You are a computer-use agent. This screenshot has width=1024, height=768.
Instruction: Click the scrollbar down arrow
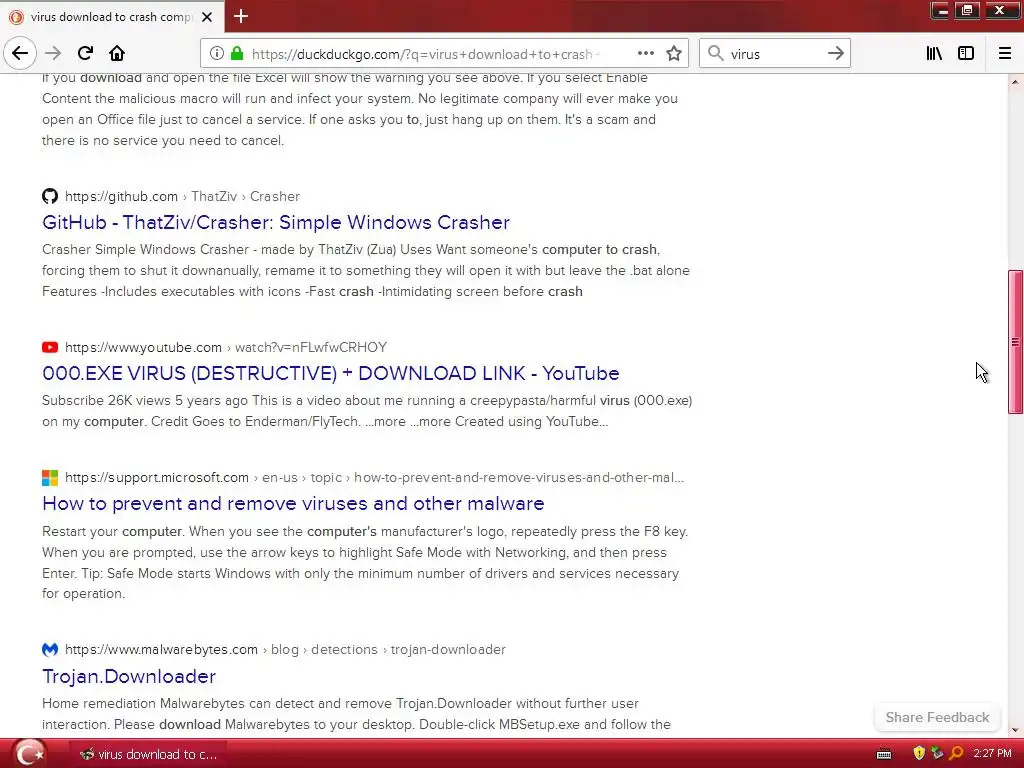tap(1015, 731)
